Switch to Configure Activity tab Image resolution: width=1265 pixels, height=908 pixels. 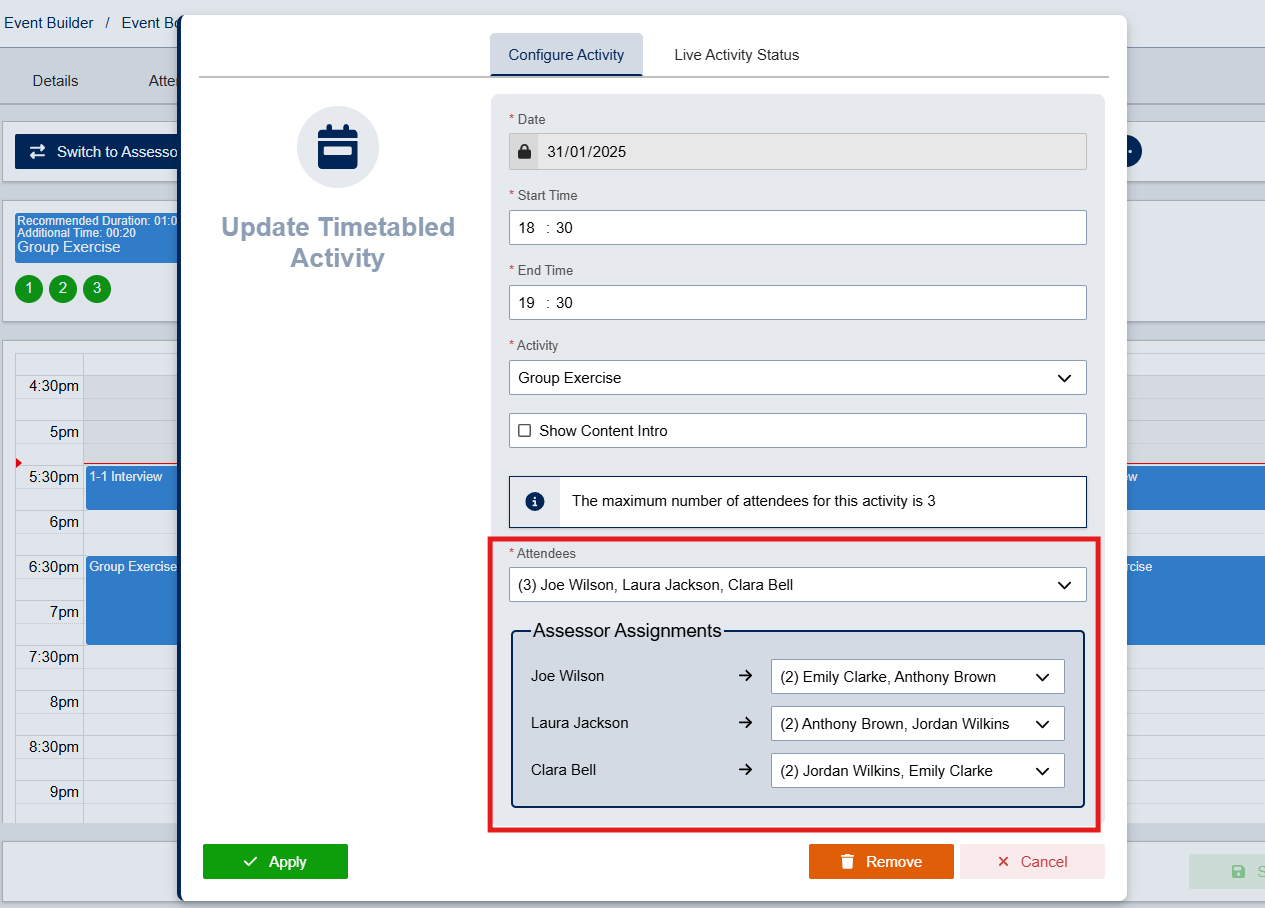566,55
